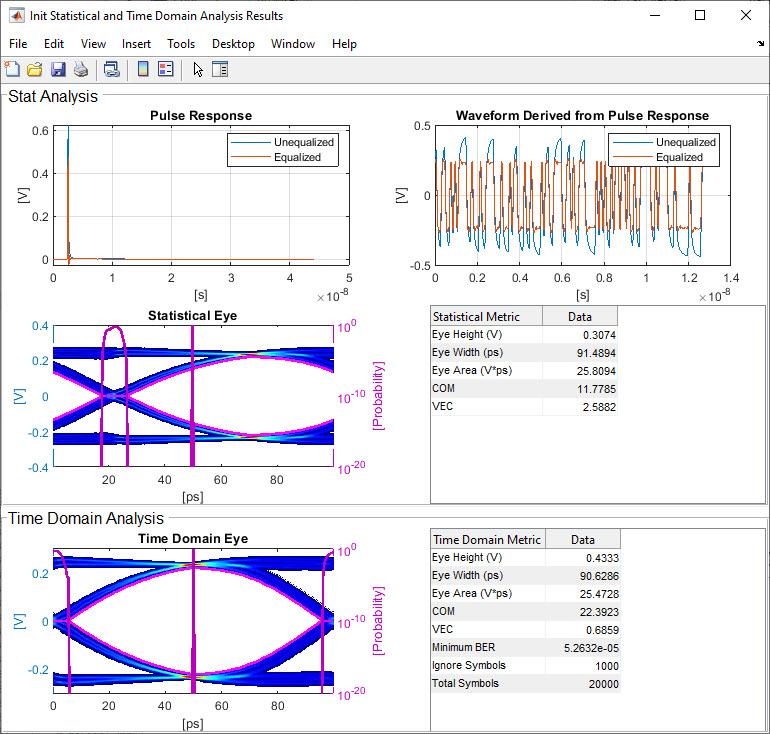This screenshot has height=734, width=770.
Task: Click the Help menu
Action: (x=344, y=44)
